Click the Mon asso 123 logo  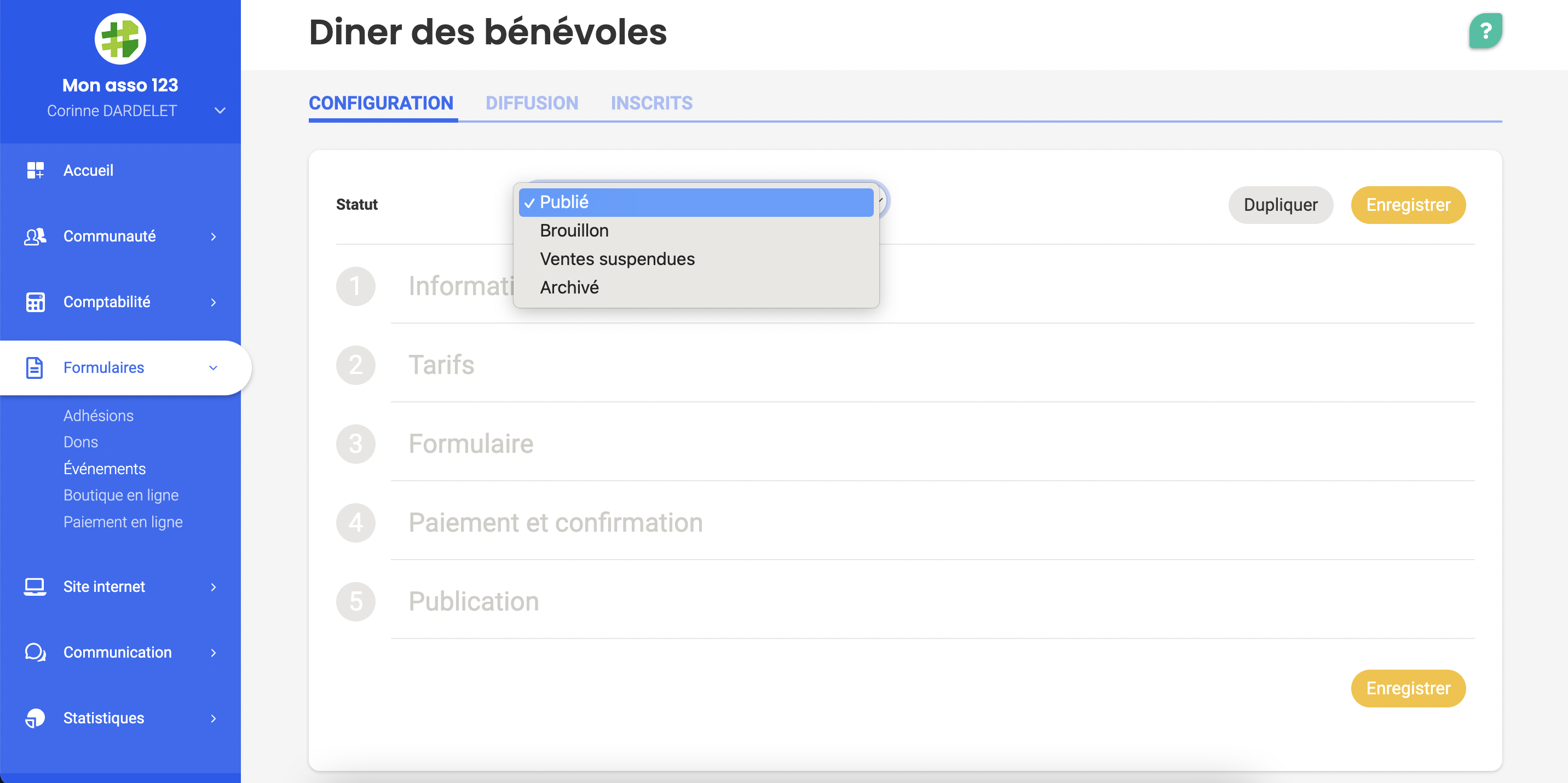coord(120,39)
